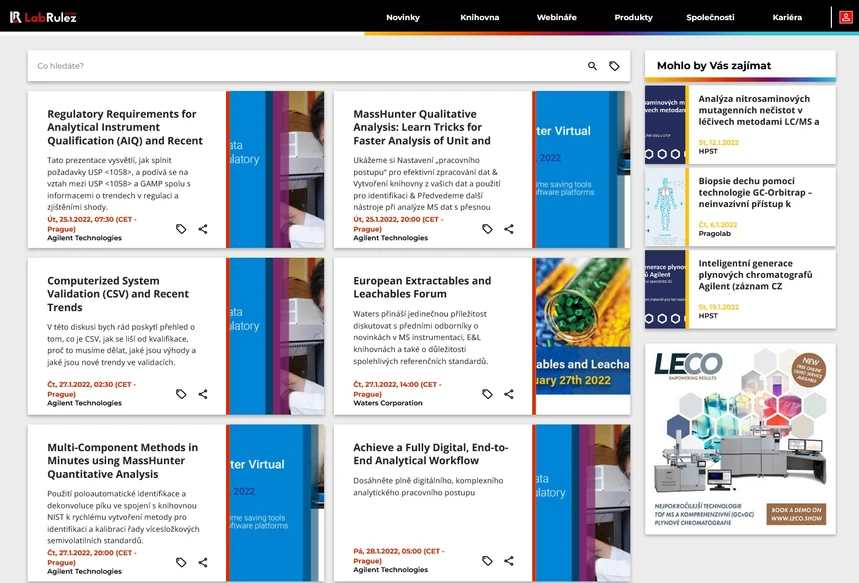Open Regulatory Requirements for Analytical Instrument title
The width and height of the screenshot is (859, 583).
click(x=125, y=127)
